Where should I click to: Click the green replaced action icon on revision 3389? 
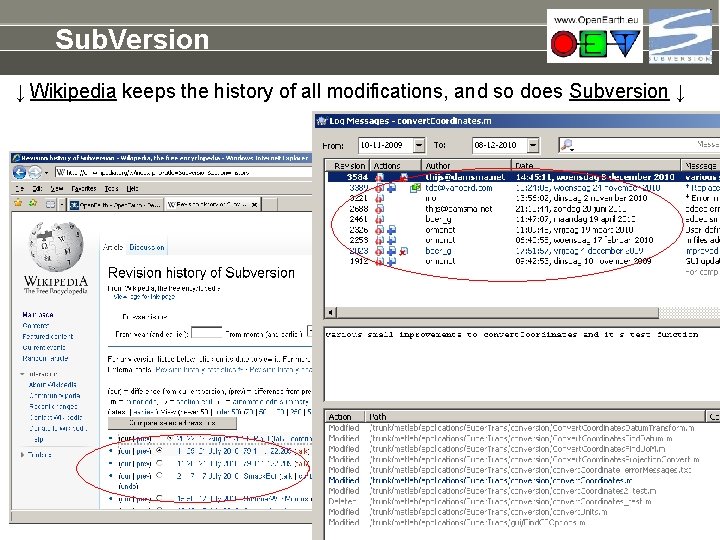pos(415,187)
